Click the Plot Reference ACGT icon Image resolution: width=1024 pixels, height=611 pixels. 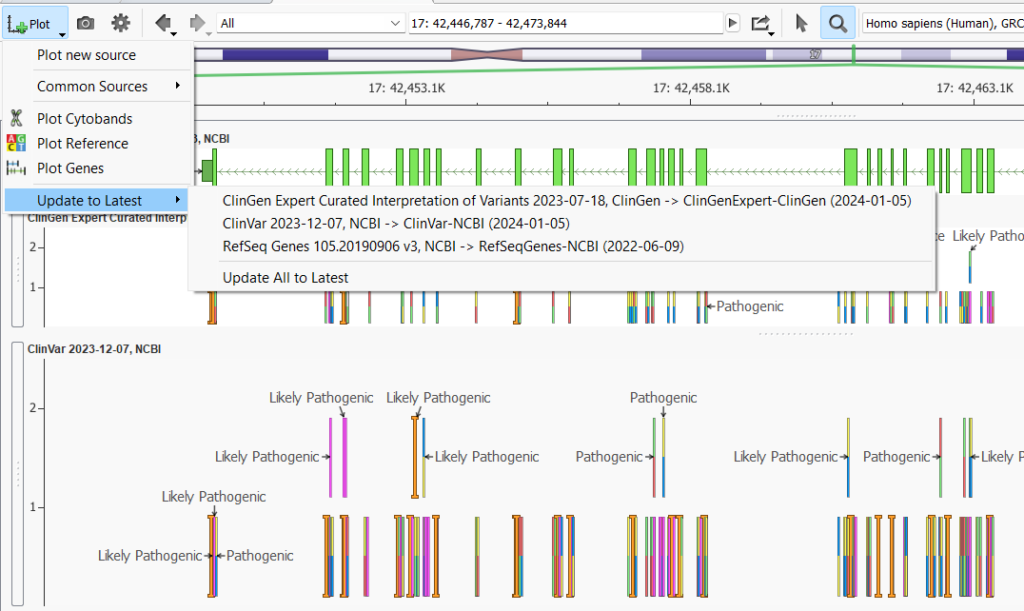pyautogui.click(x=16, y=143)
